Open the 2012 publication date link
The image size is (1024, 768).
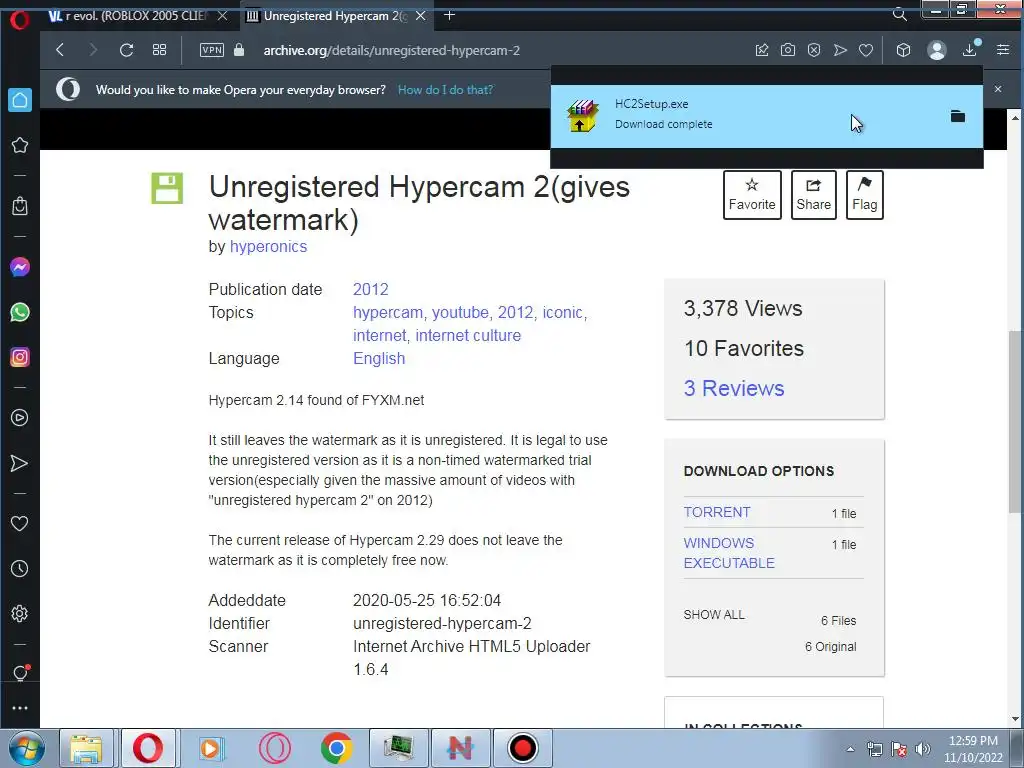[370, 289]
